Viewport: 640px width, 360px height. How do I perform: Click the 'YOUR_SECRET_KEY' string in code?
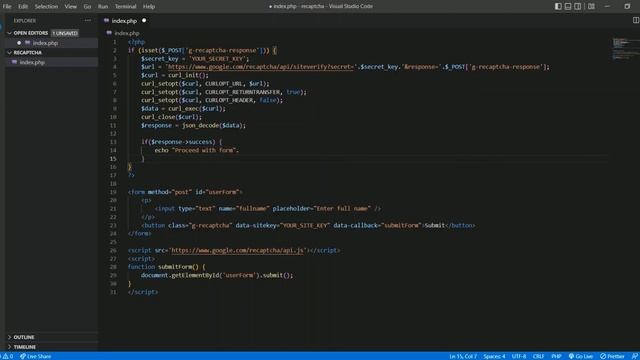219,59
